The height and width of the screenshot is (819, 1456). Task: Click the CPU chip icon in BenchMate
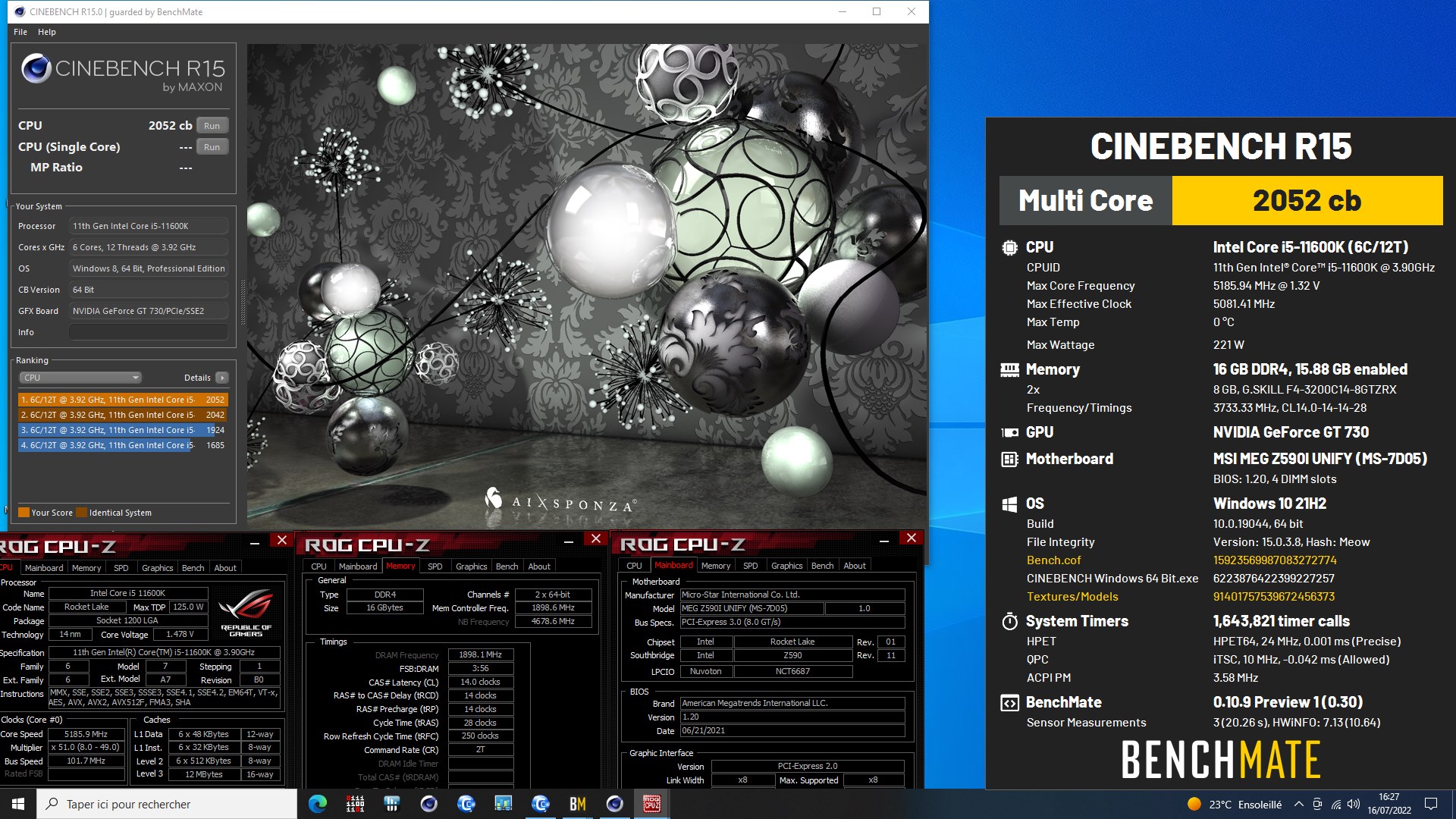point(1009,247)
